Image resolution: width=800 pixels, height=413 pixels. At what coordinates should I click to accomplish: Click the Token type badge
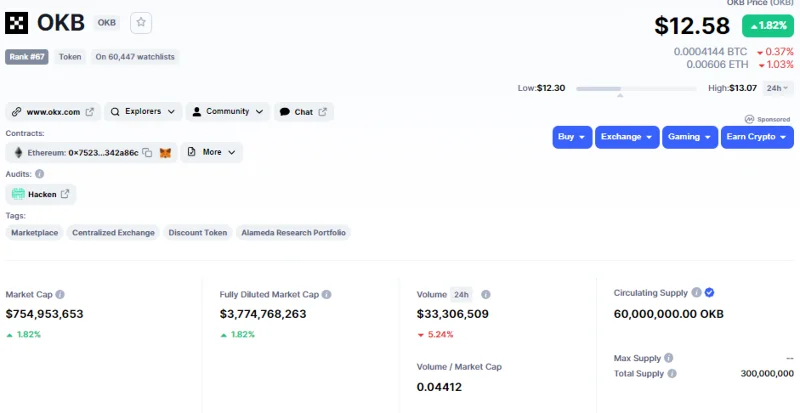coord(70,57)
